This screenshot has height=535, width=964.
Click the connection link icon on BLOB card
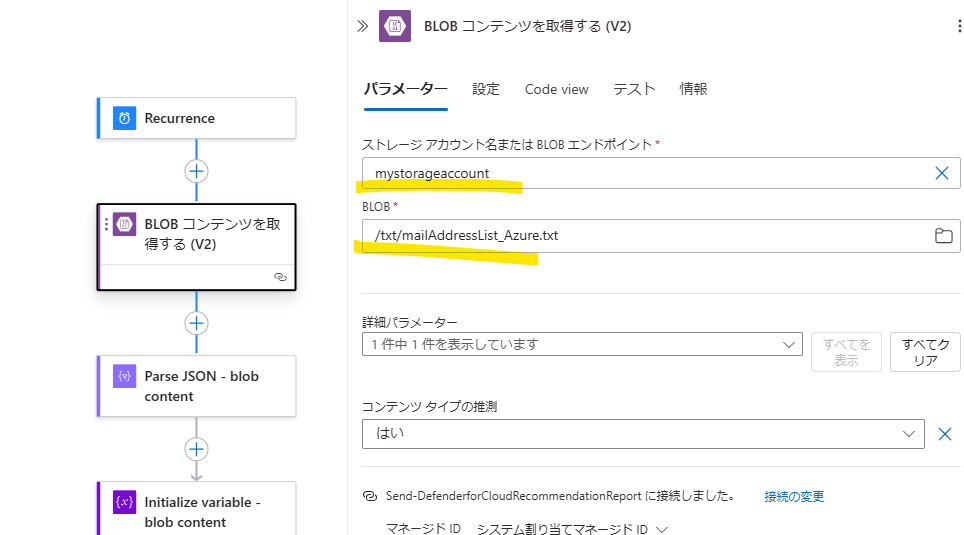pyautogui.click(x=280, y=277)
